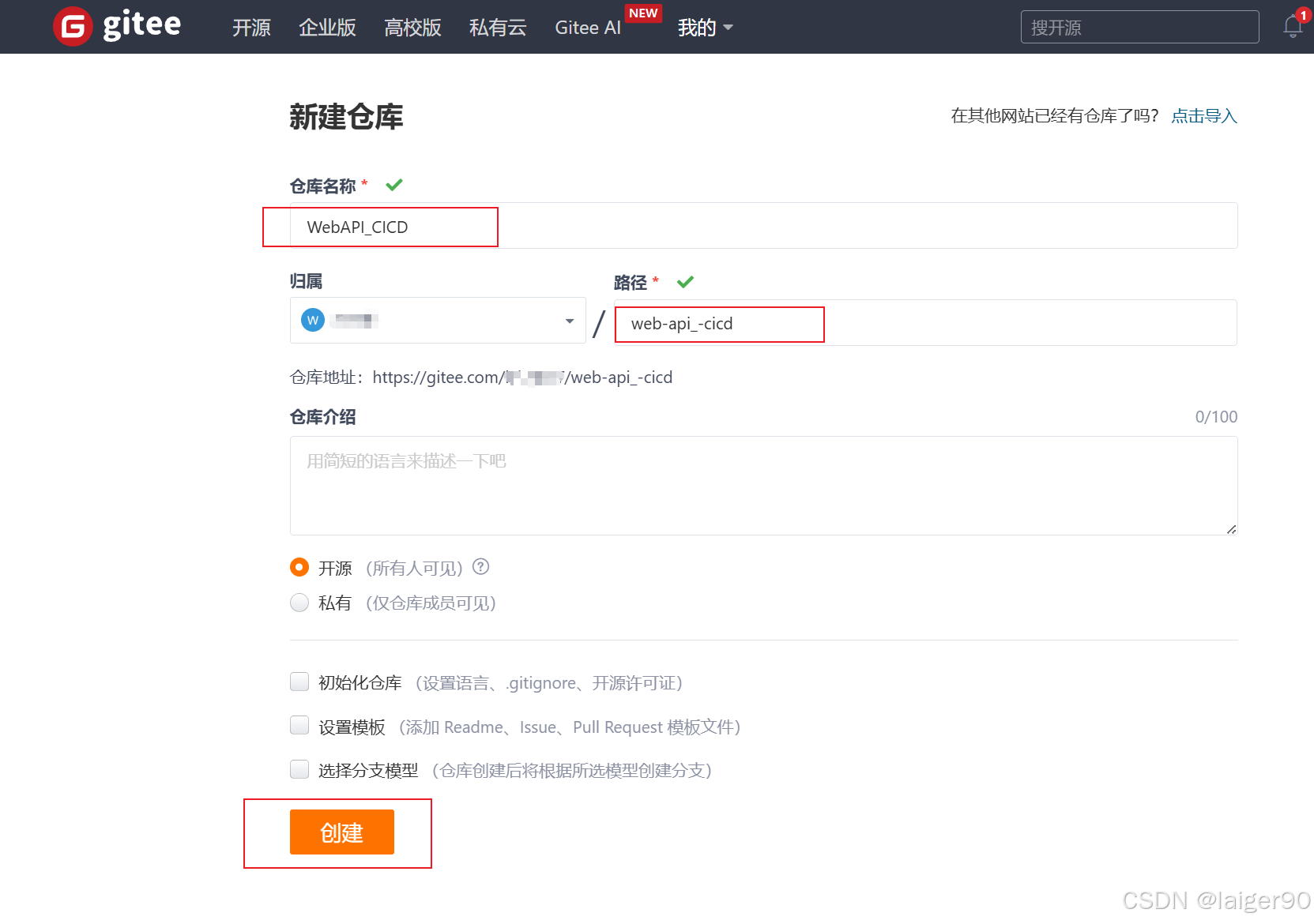Select the 开源 public radio button
Image resolution: width=1314 pixels, height=924 pixels.
click(x=299, y=567)
